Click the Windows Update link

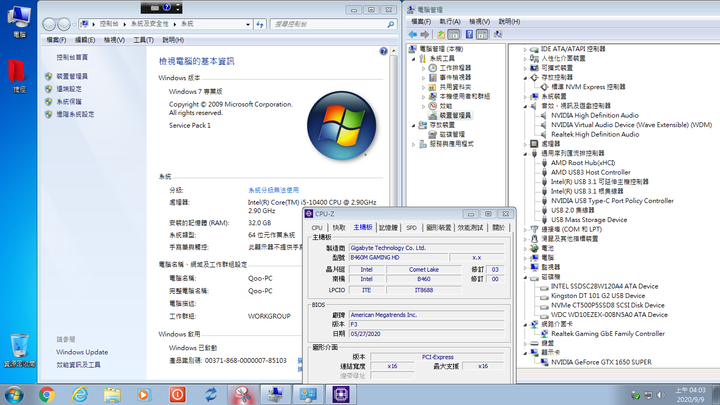click(82, 352)
